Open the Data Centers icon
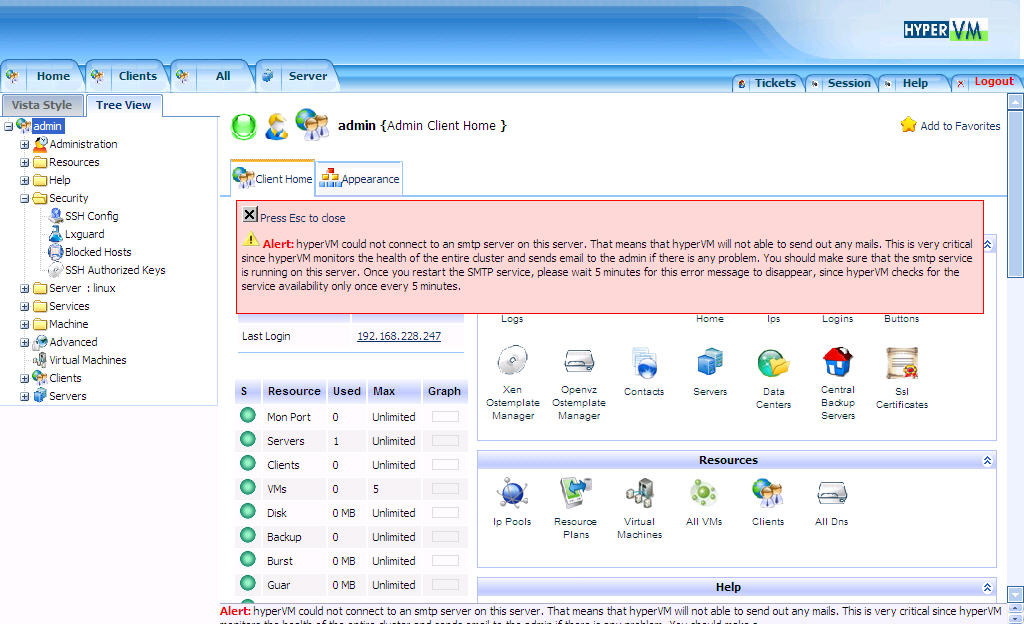Viewport: 1024px width, 624px height. (x=773, y=363)
